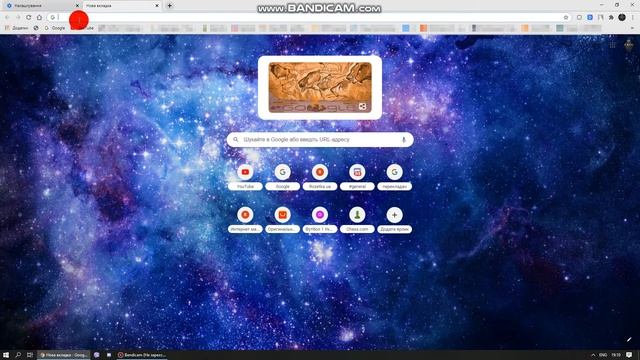Open the Windows Start menu
The image size is (640, 360).
pos(6,355)
